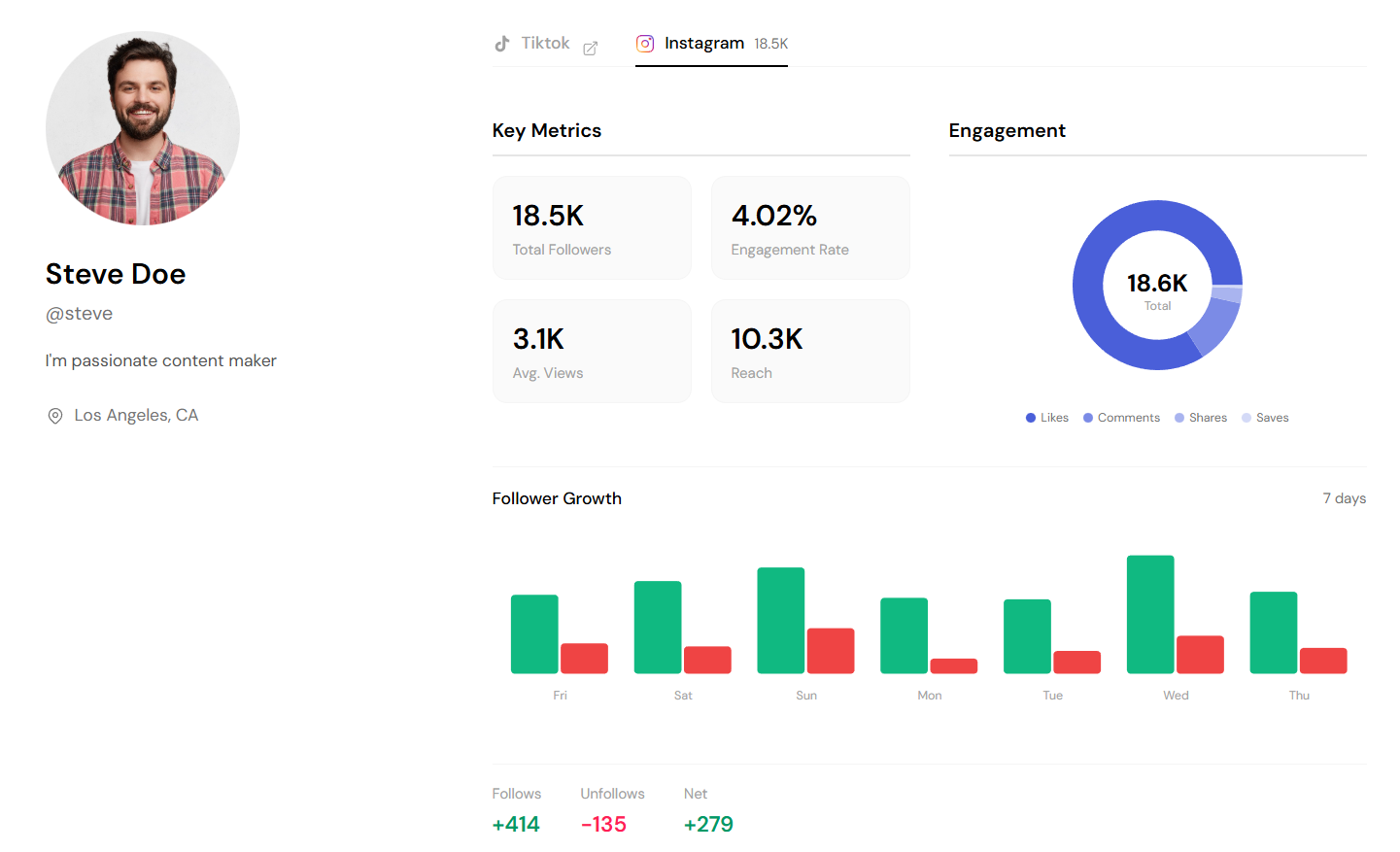Click Wednesday's green follows bar
Image resolution: width=1400 pixels, height=852 pixels.
[x=1150, y=614]
